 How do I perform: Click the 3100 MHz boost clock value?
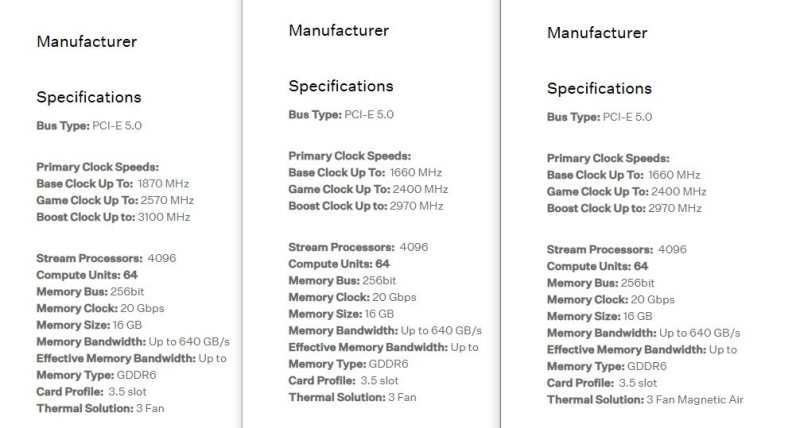[164, 217]
